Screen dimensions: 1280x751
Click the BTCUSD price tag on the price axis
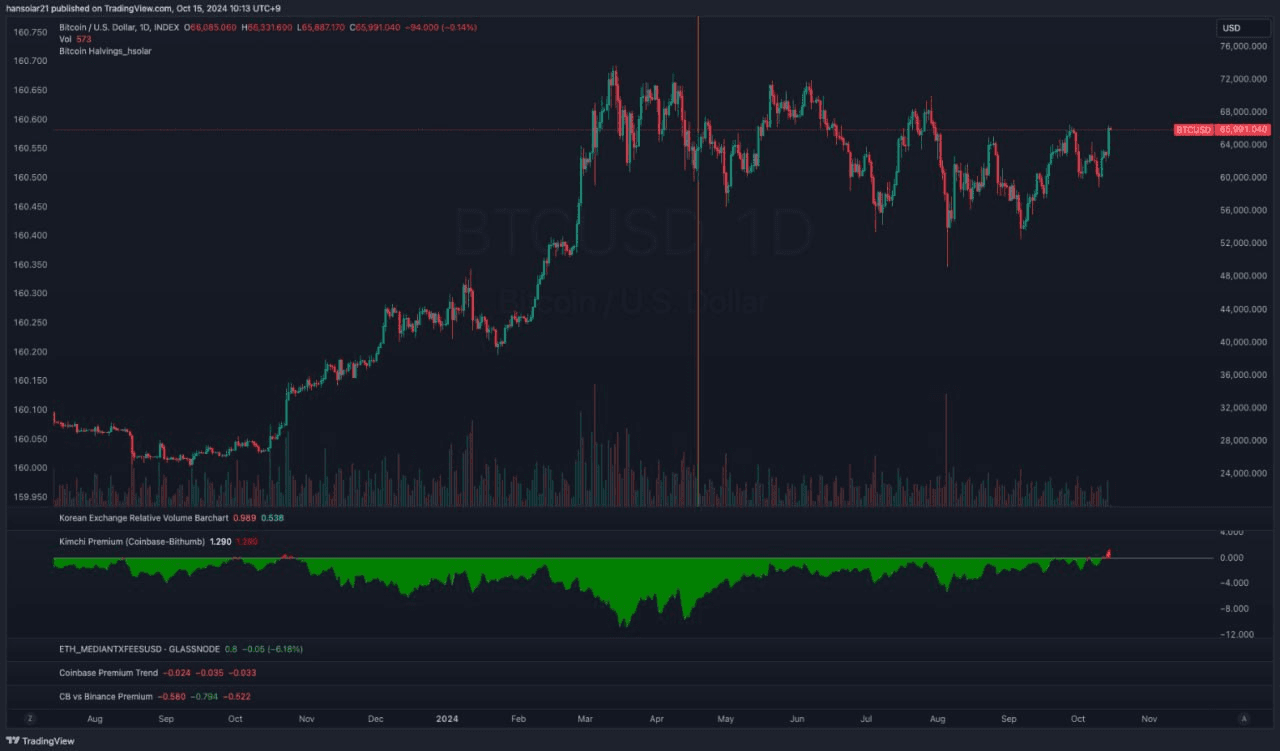click(x=1193, y=130)
